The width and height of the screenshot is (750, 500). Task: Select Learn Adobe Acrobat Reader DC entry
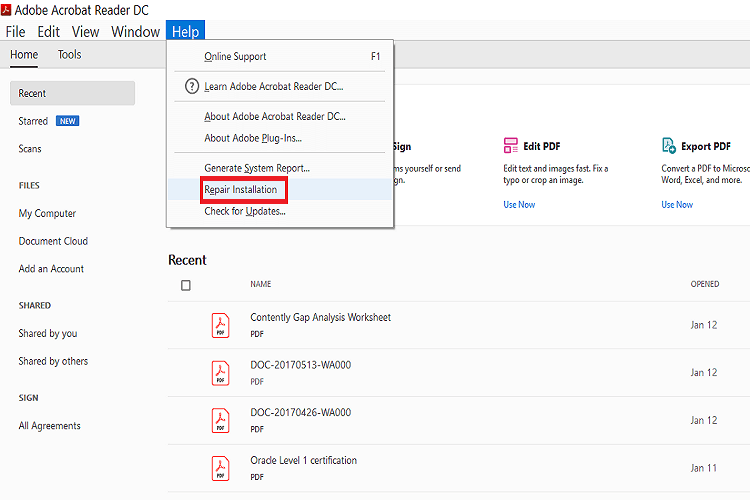coord(280,87)
